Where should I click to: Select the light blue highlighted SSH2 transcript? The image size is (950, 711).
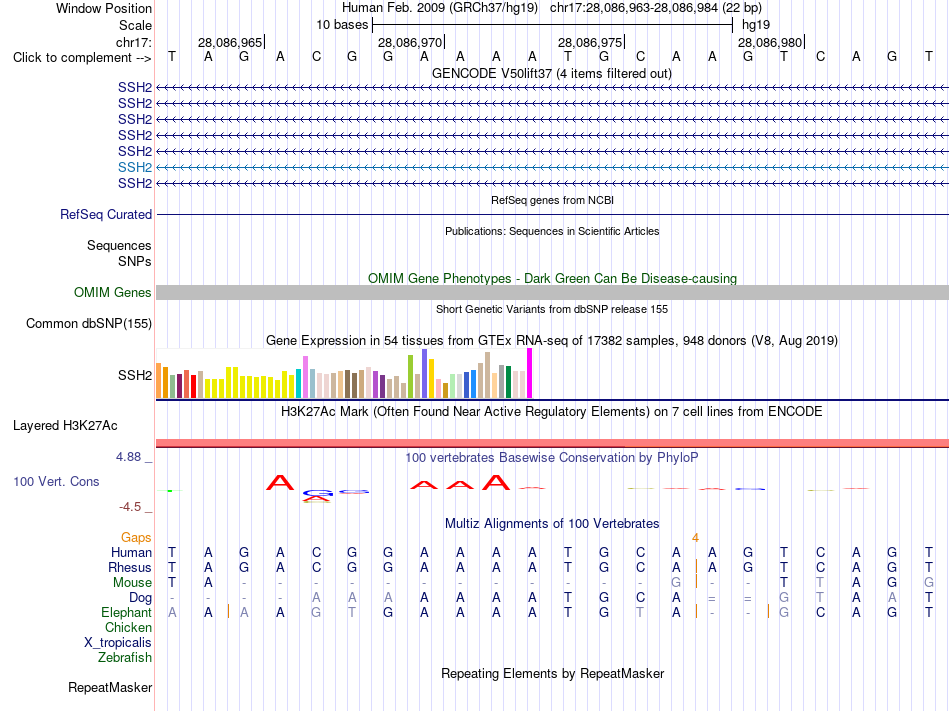coord(552,167)
